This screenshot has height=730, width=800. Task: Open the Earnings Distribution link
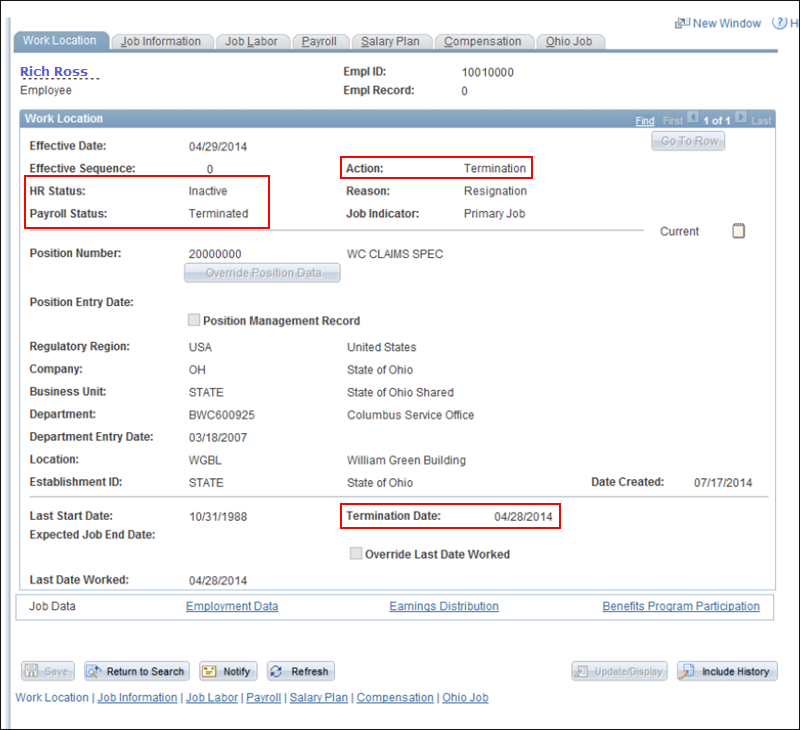pyautogui.click(x=443, y=606)
